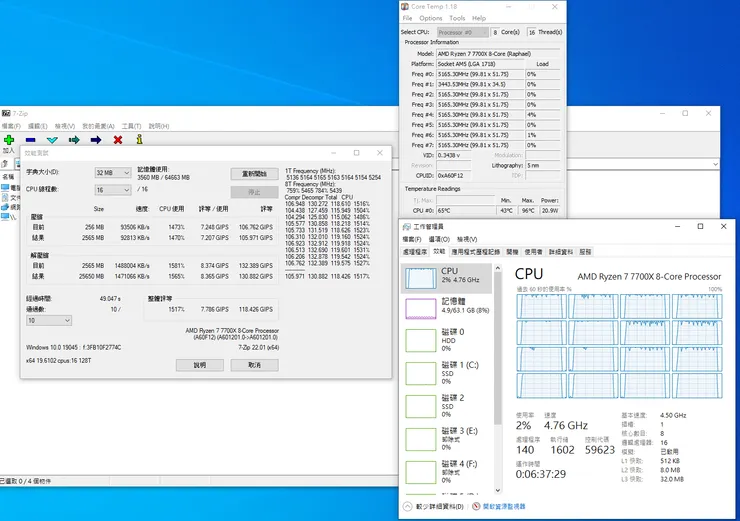Open the CPU threads count dropdown showing 16
Image resolution: width=740 pixels, height=521 pixels.
coord(113,189)
